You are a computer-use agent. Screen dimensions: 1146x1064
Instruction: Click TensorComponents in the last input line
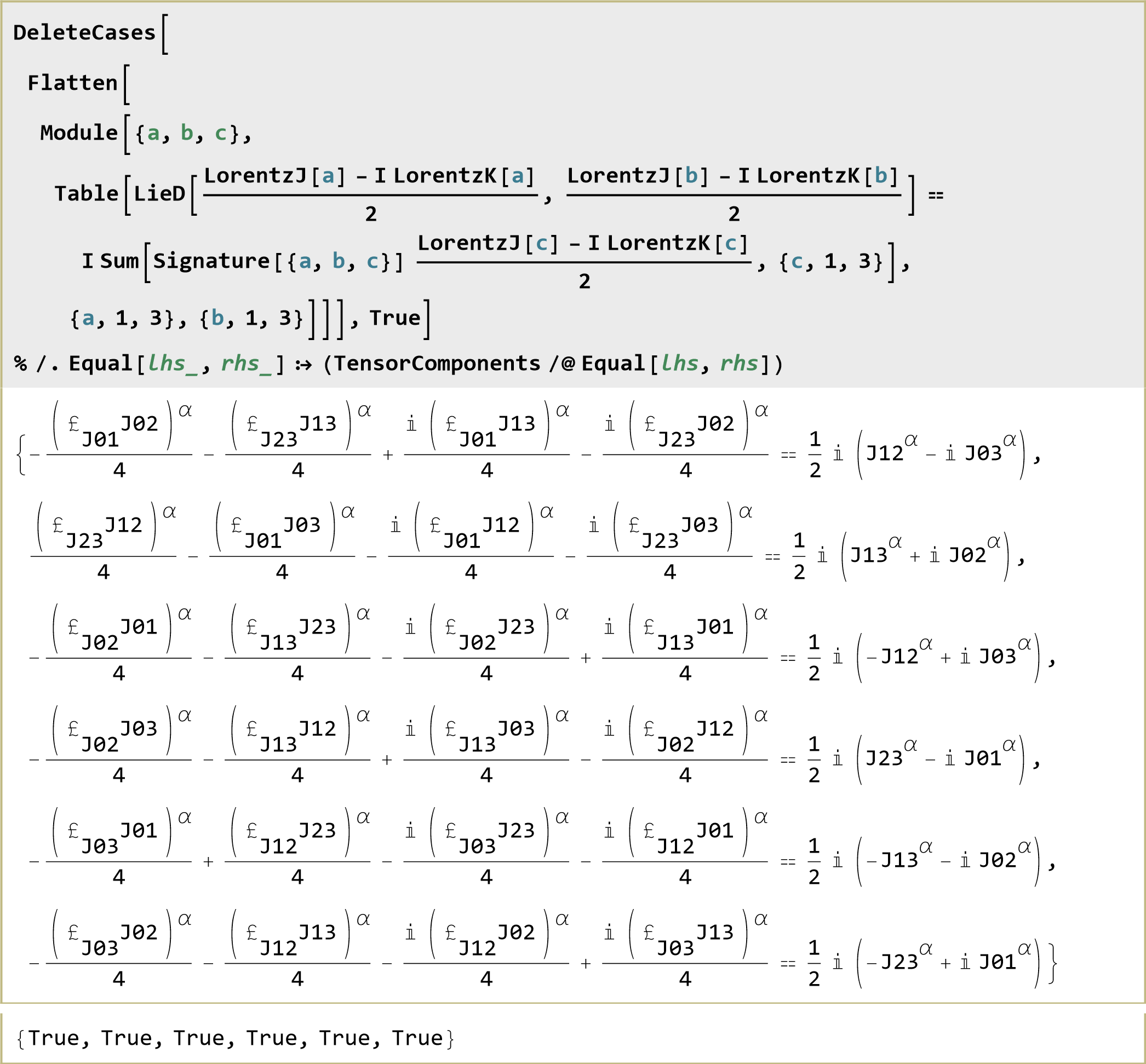coord(437,364)
